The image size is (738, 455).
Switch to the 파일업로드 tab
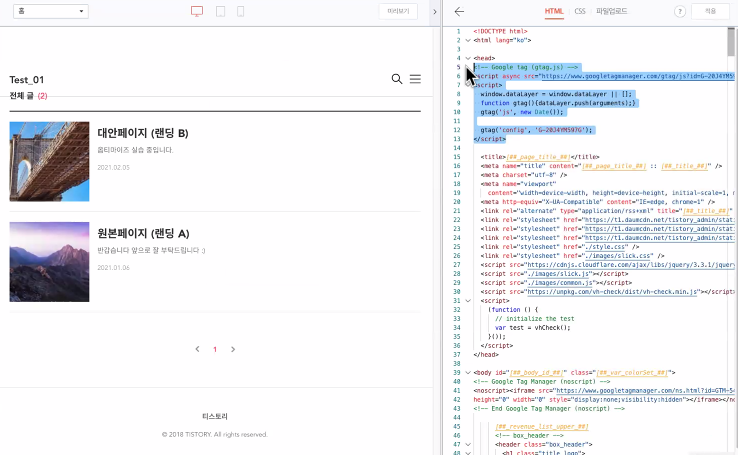pos(611,11)
